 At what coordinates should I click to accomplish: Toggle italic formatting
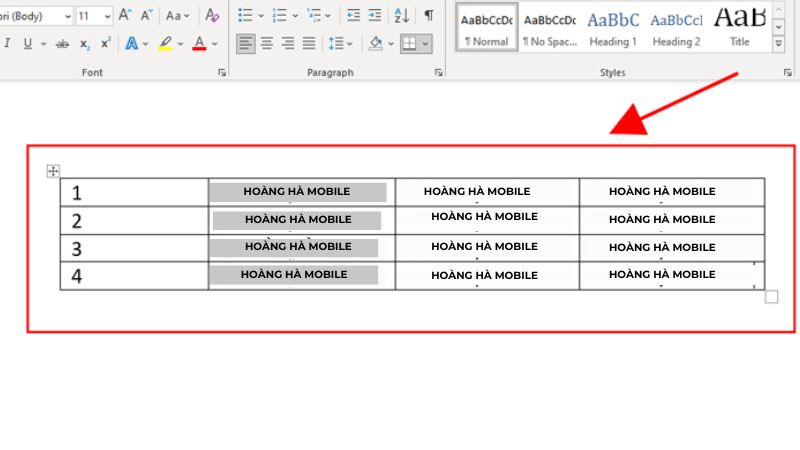coord(8,44)
